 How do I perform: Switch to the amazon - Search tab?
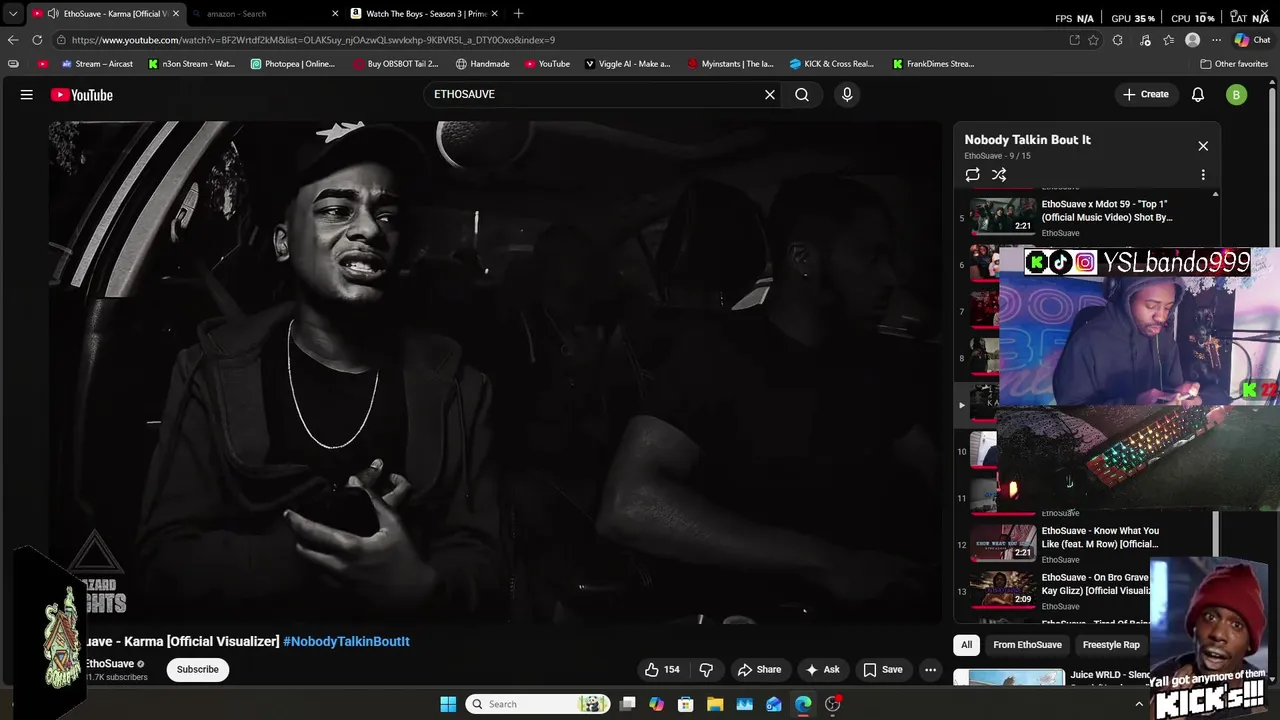coord(265,14)
